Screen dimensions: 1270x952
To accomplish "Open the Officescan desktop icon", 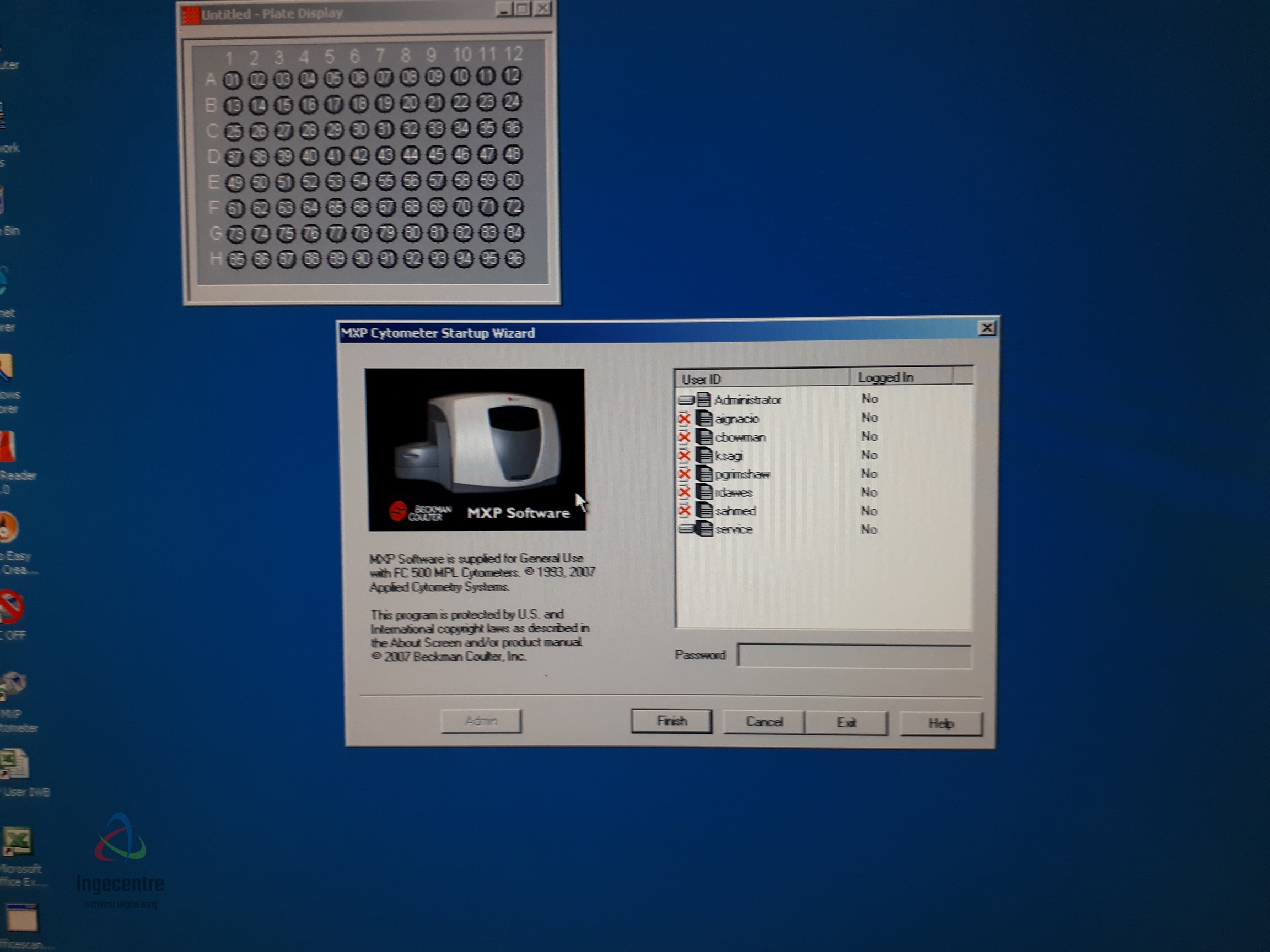I will tap(23, 926).
